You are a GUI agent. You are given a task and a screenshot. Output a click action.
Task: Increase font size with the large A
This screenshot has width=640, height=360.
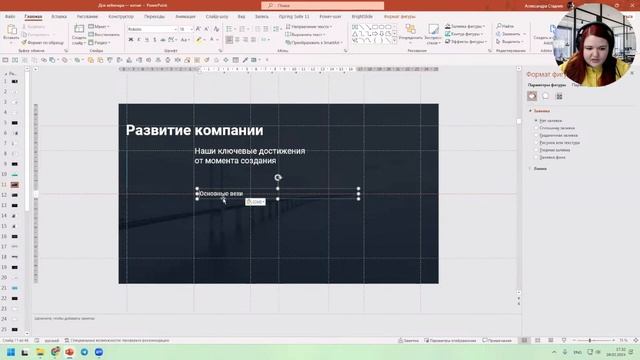(198, 29)
